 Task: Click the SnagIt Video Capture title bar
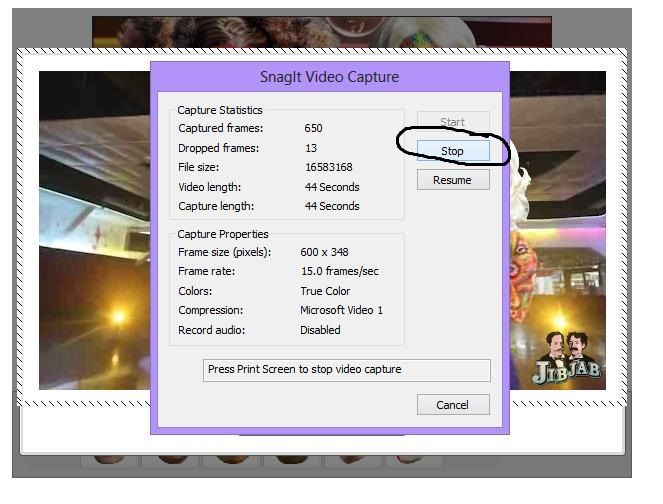pyautogui.click(x=329, y=77)
